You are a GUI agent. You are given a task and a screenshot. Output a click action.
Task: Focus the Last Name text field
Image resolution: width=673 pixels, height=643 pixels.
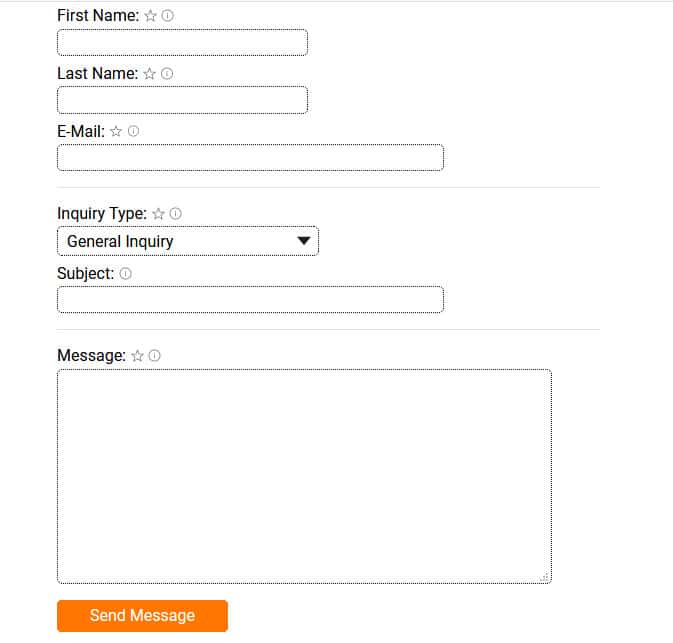182,100
